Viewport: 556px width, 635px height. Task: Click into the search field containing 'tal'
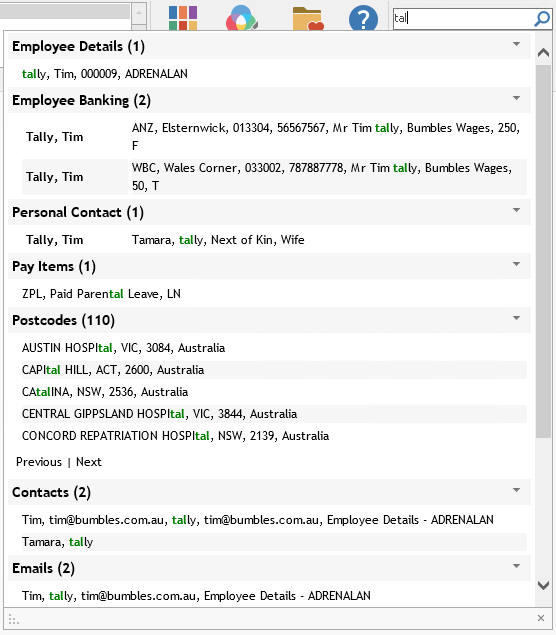coord(463,18)
